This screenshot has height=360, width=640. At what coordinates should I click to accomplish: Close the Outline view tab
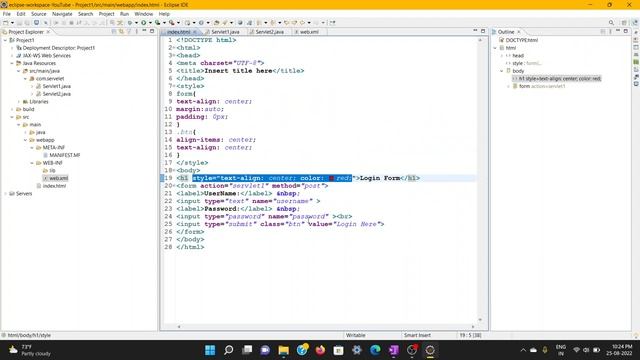(519, 32)
